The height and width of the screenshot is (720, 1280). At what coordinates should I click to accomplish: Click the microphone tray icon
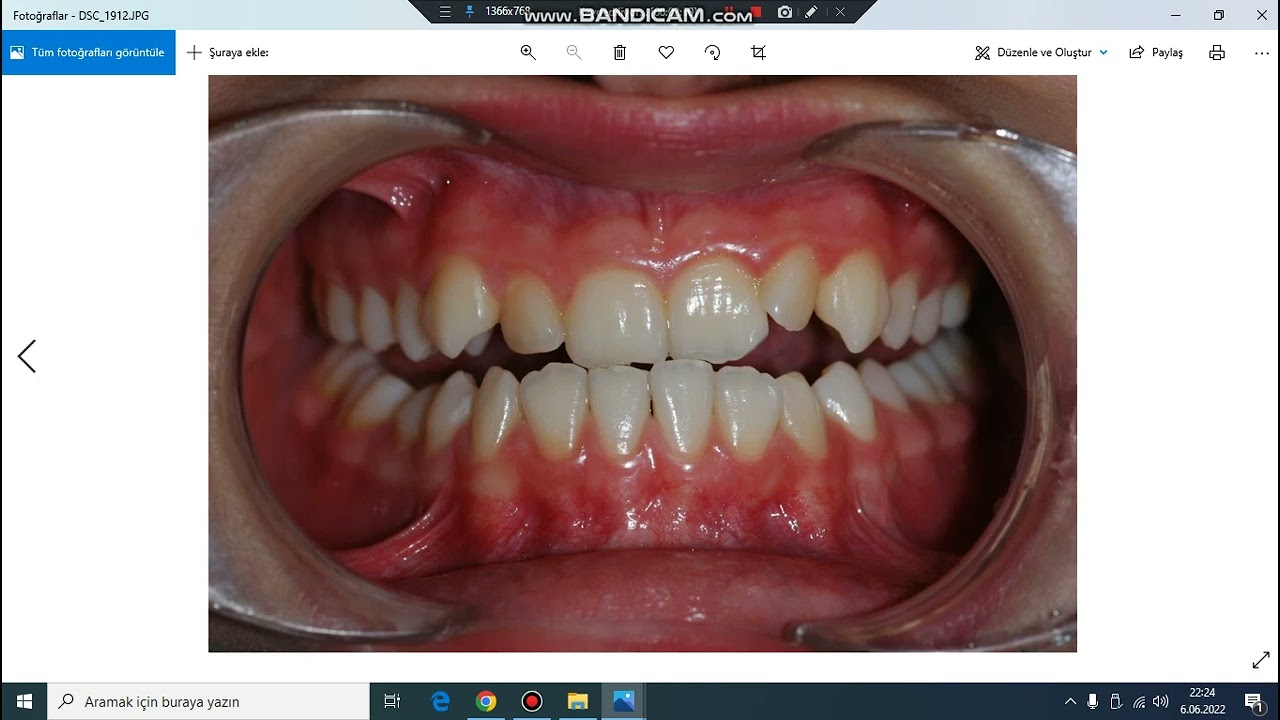1093,702
